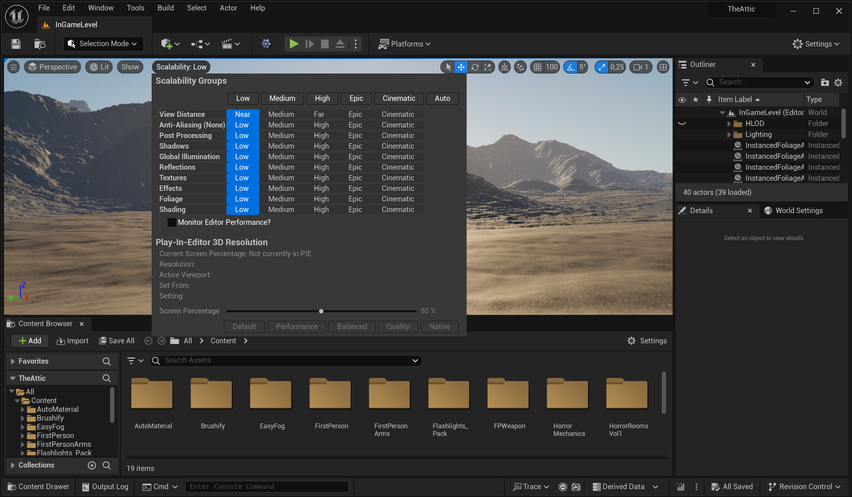Open Outliner filter icon
This screenshot has width=852, height=497.
tap(689, 83)
